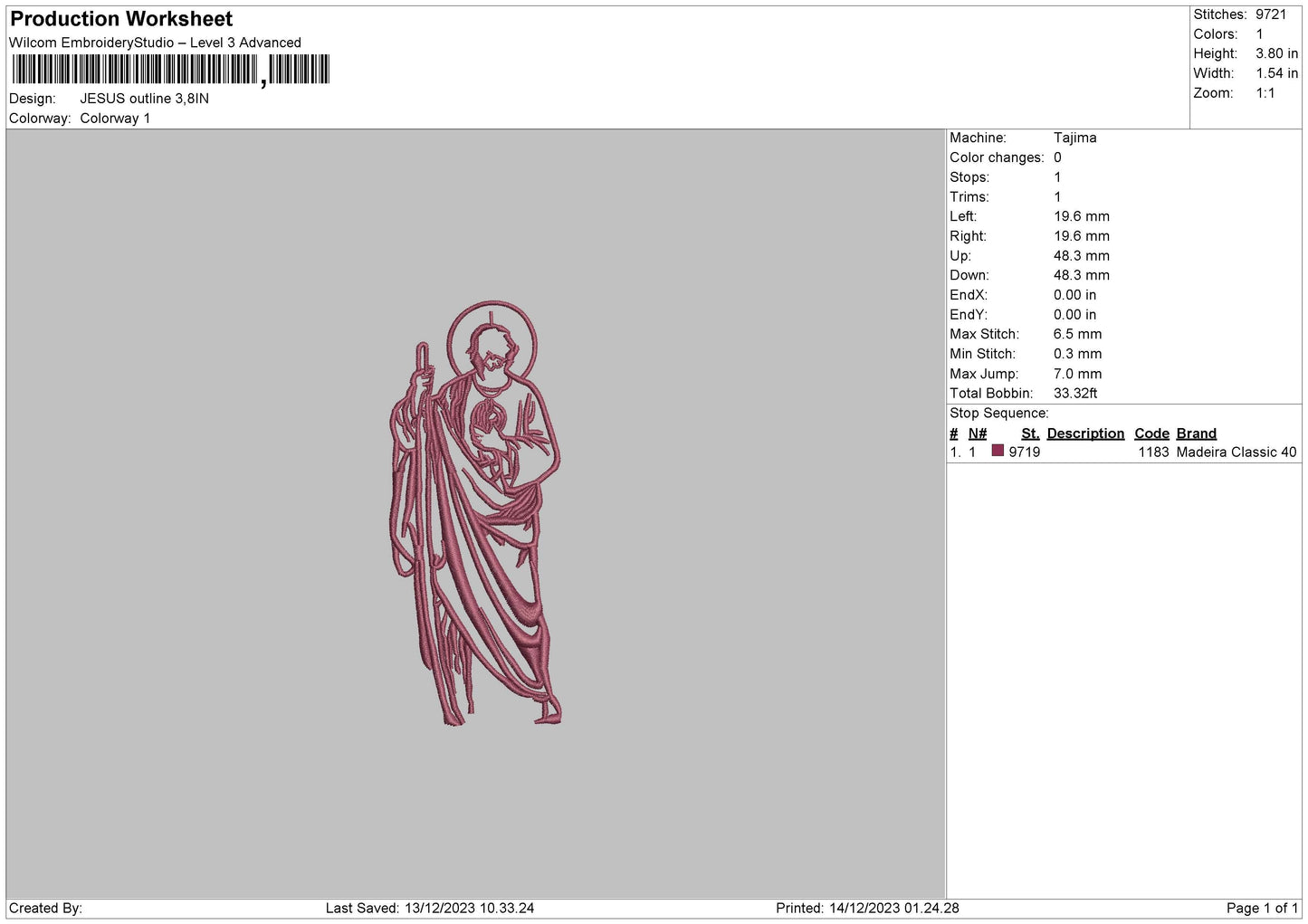Click the Description column header
The height and width of the screenshot is (924, 1308).
point(1085,433)
